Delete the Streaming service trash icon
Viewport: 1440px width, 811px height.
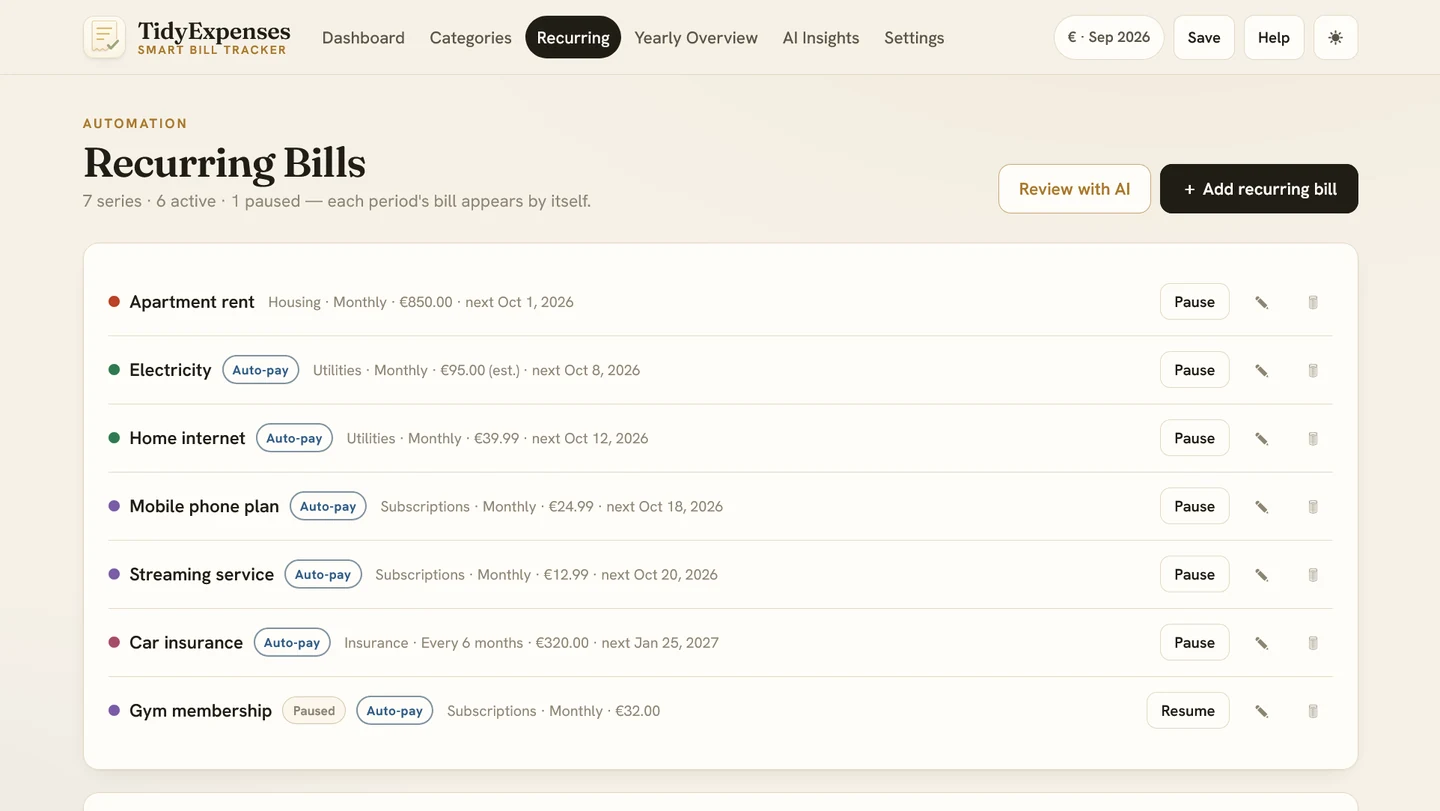1313,574
